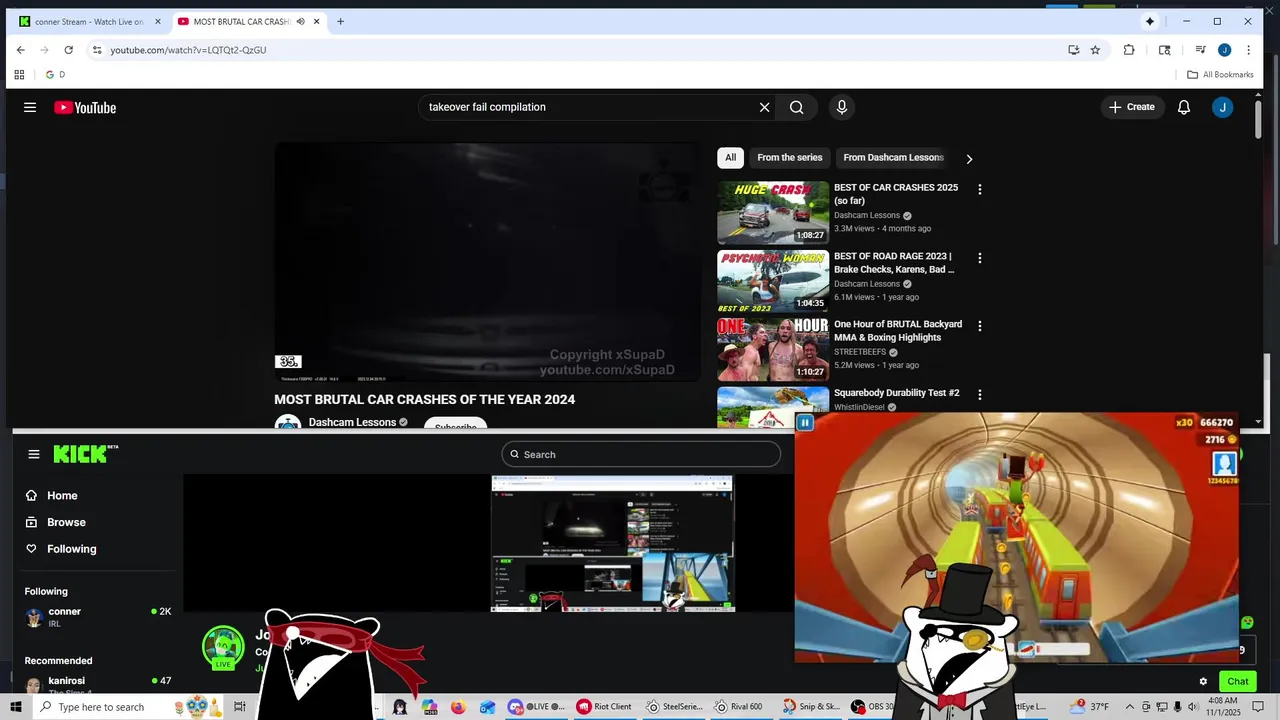1280x720 pixels.
Task: Open the Windows Start menu
Action: click(x=16, y=707)
